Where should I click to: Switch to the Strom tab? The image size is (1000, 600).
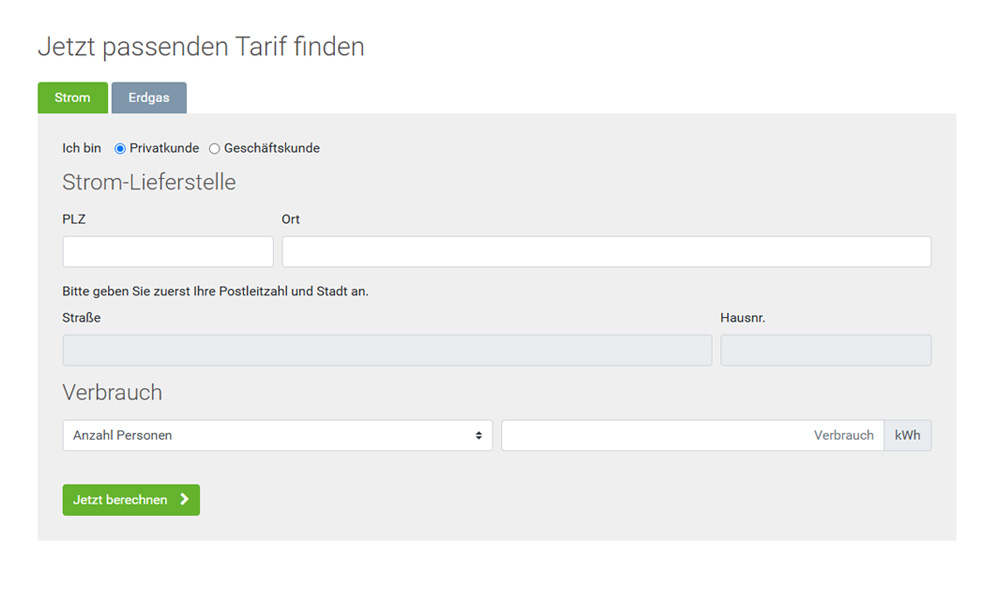73,98
